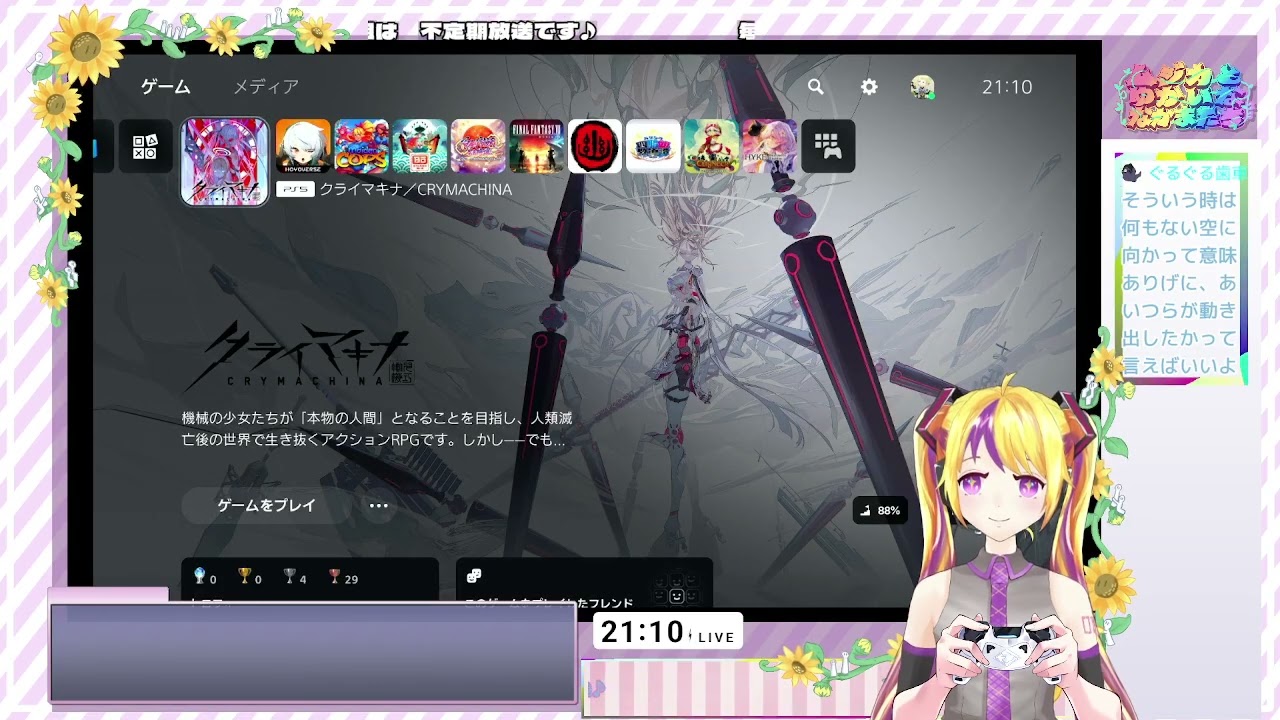Select the CRYMACHINA game tile
This screenshot has height=720, width=1280.
point(225,162)
